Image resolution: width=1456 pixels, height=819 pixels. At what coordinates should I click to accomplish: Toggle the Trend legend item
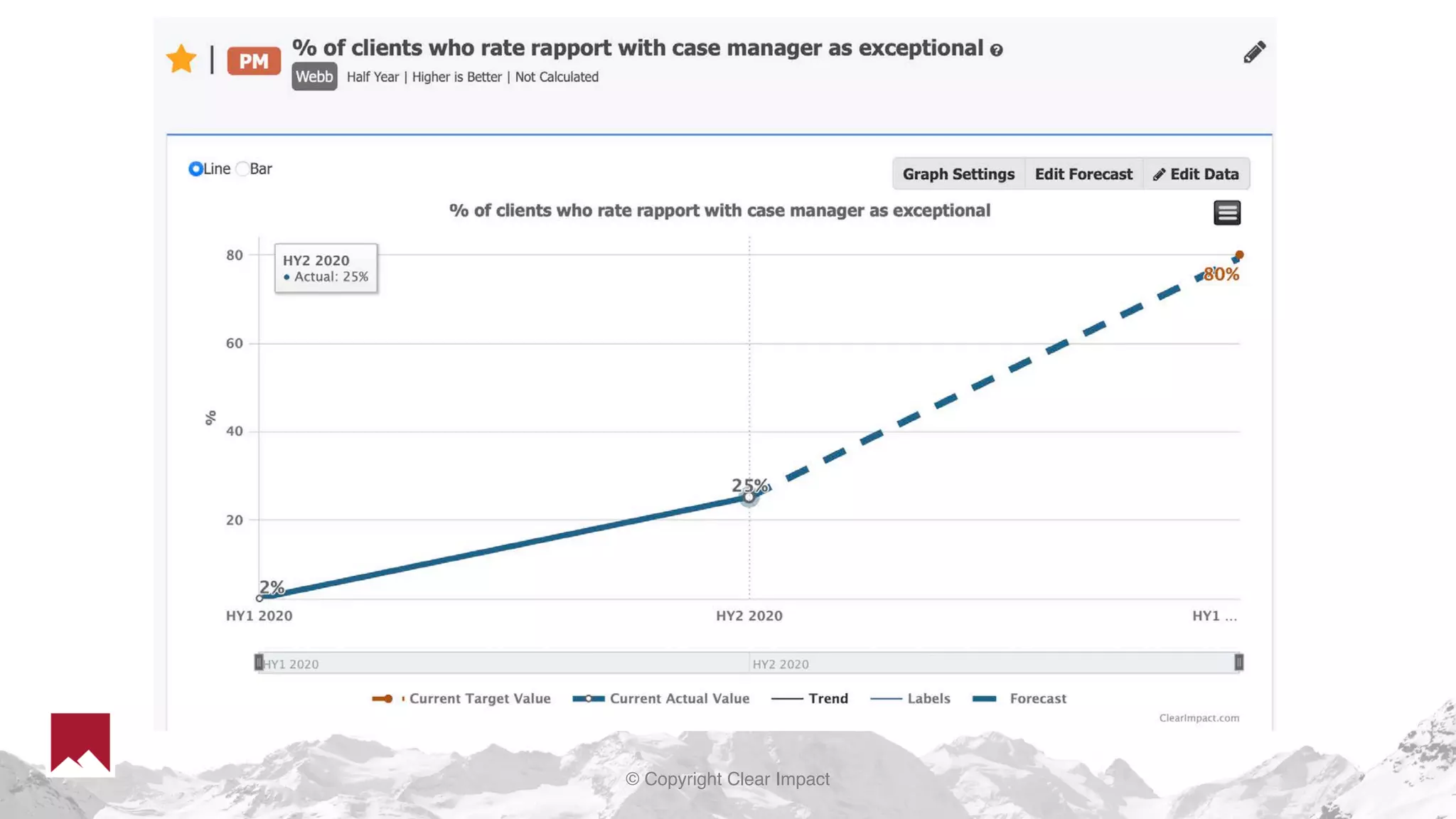coord(828,699)
